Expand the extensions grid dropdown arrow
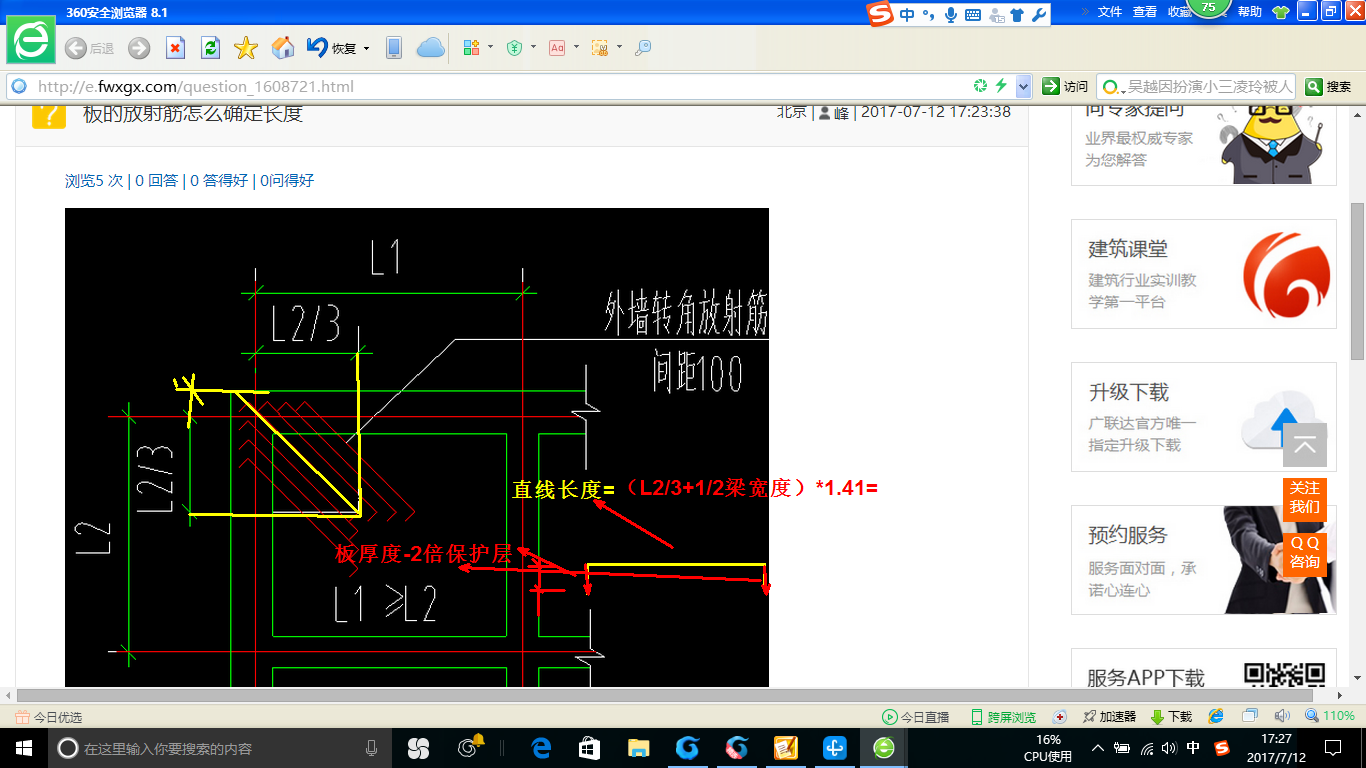The width and height of the screenshot is (1366, 768). tap(489, 47)
